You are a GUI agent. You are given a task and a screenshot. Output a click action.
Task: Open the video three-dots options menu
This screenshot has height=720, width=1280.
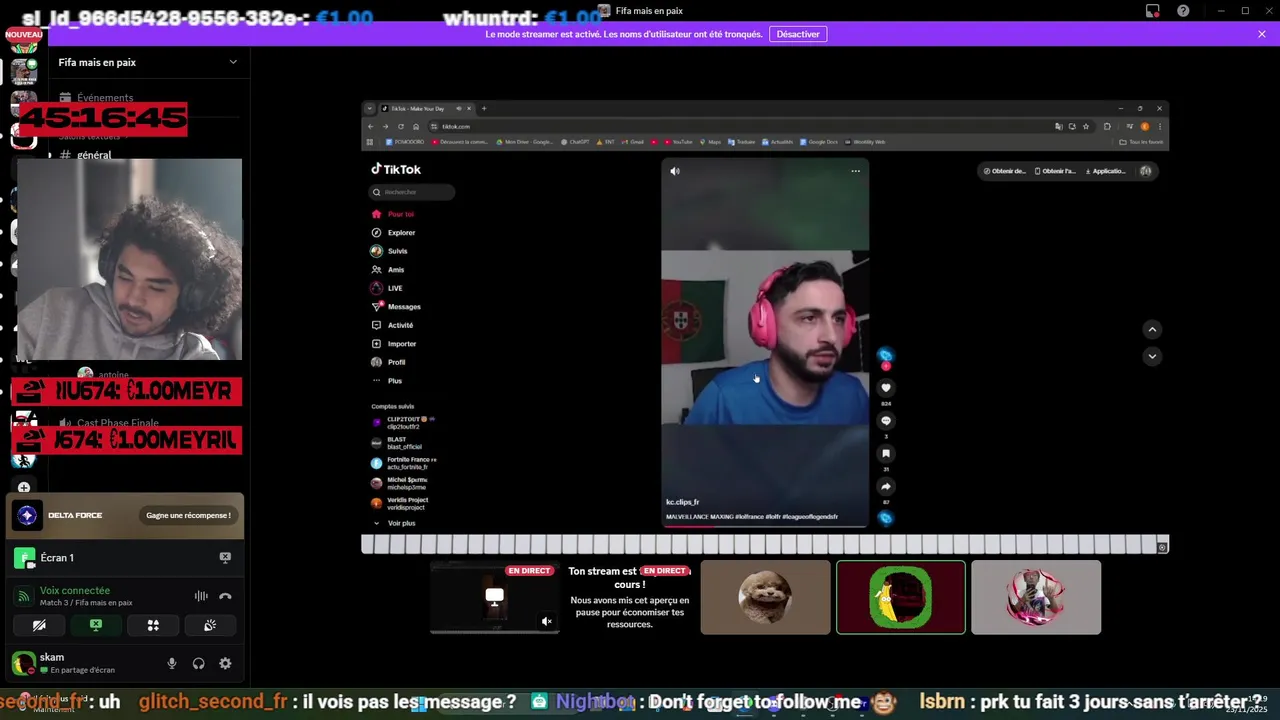[855, 171]
